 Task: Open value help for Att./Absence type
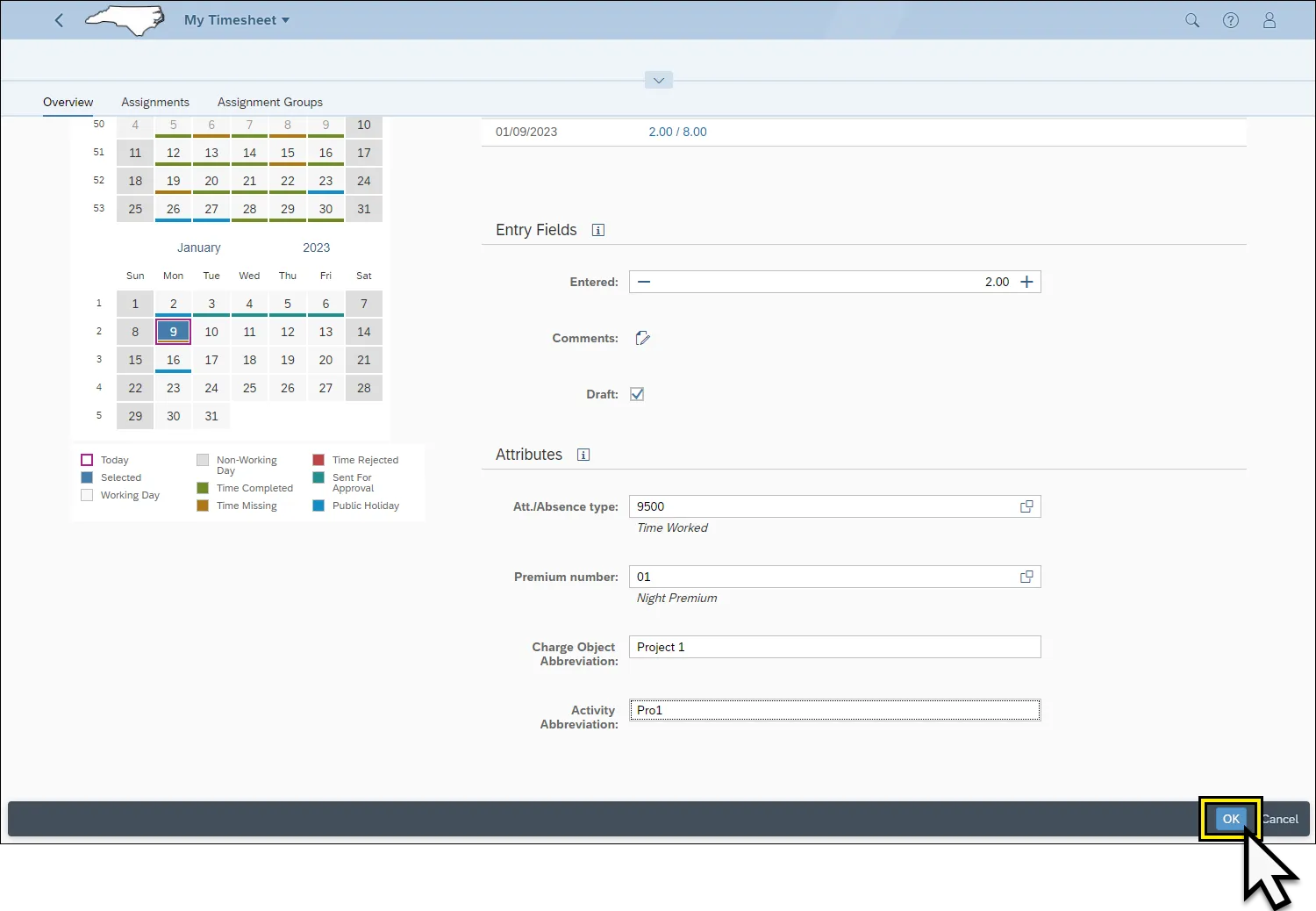coord(1026,506)
